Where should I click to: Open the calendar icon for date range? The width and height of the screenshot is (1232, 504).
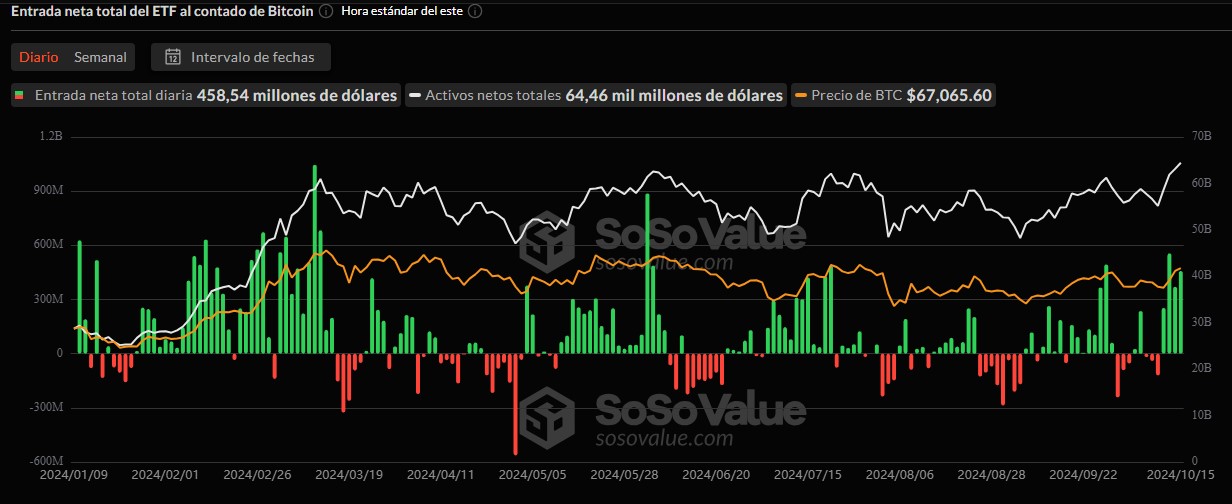point(173,57)
